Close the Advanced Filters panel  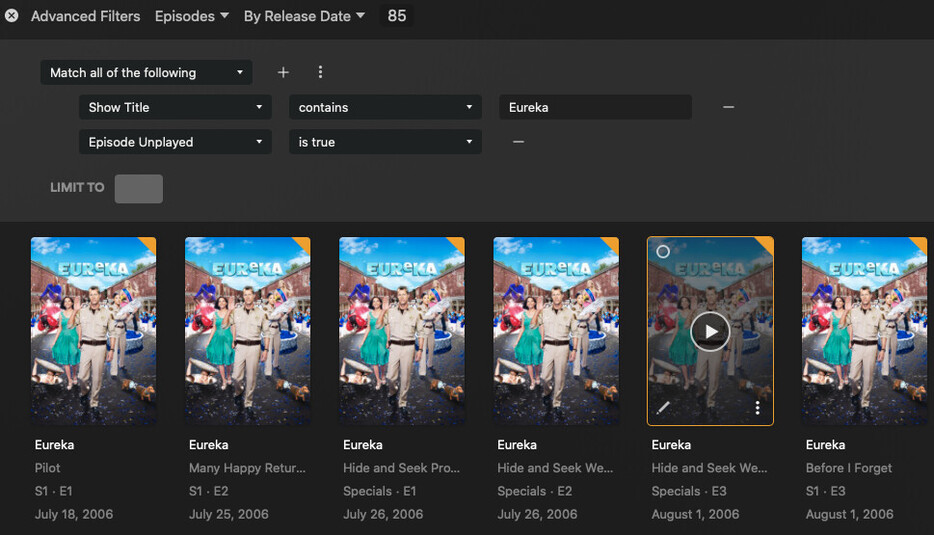click(x=11, y=15)
